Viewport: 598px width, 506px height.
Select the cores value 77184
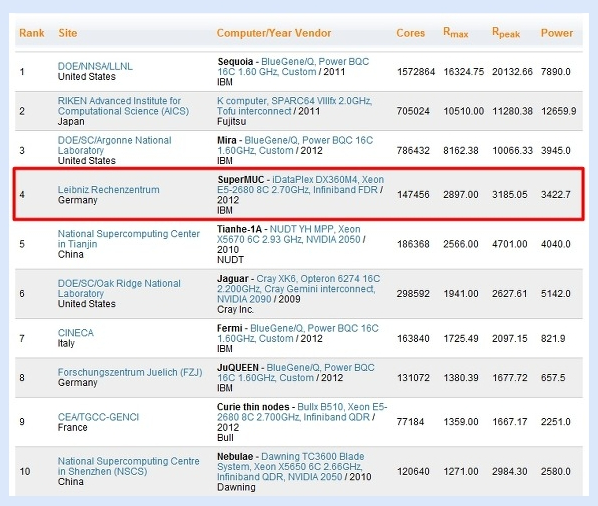pos(410,422)
